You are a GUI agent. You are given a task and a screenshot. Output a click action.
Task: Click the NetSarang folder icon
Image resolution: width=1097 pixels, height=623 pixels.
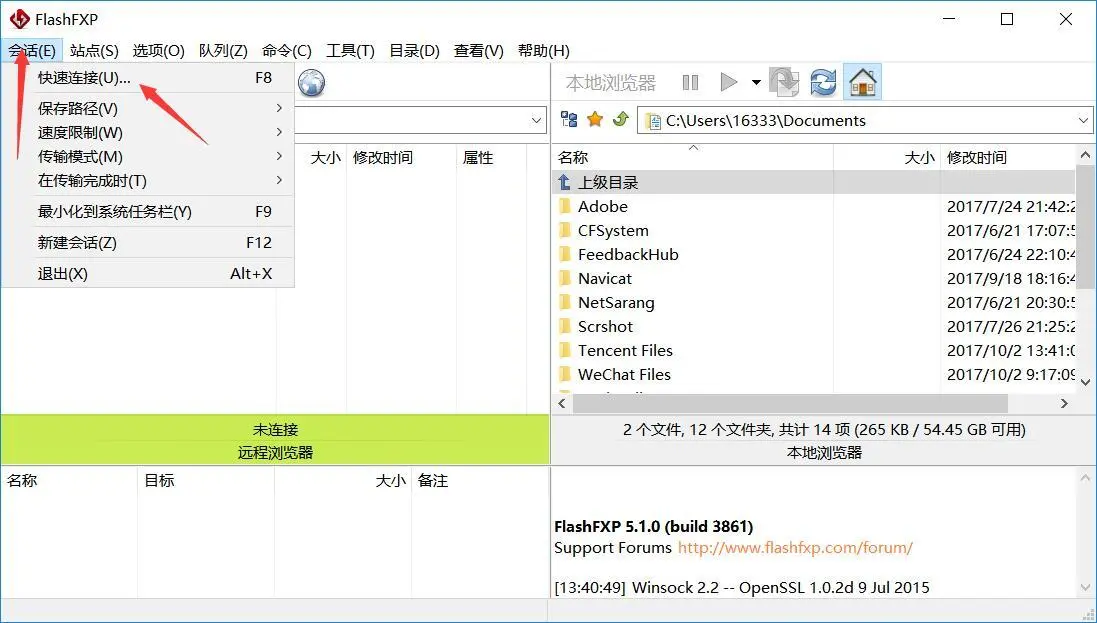click(565, 302)
